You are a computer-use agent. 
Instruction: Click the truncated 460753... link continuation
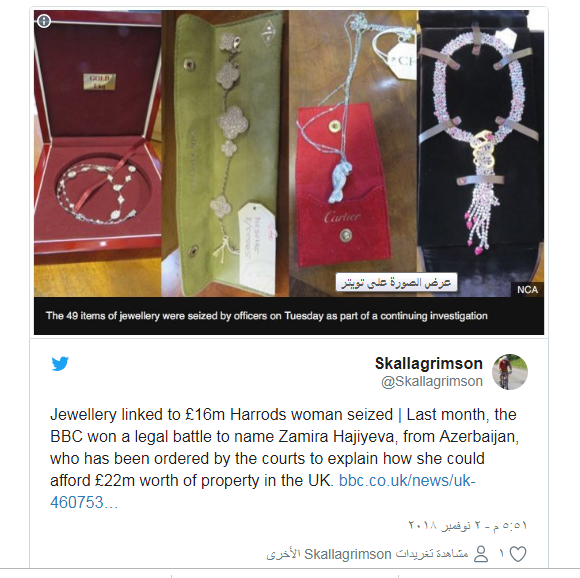84,503
